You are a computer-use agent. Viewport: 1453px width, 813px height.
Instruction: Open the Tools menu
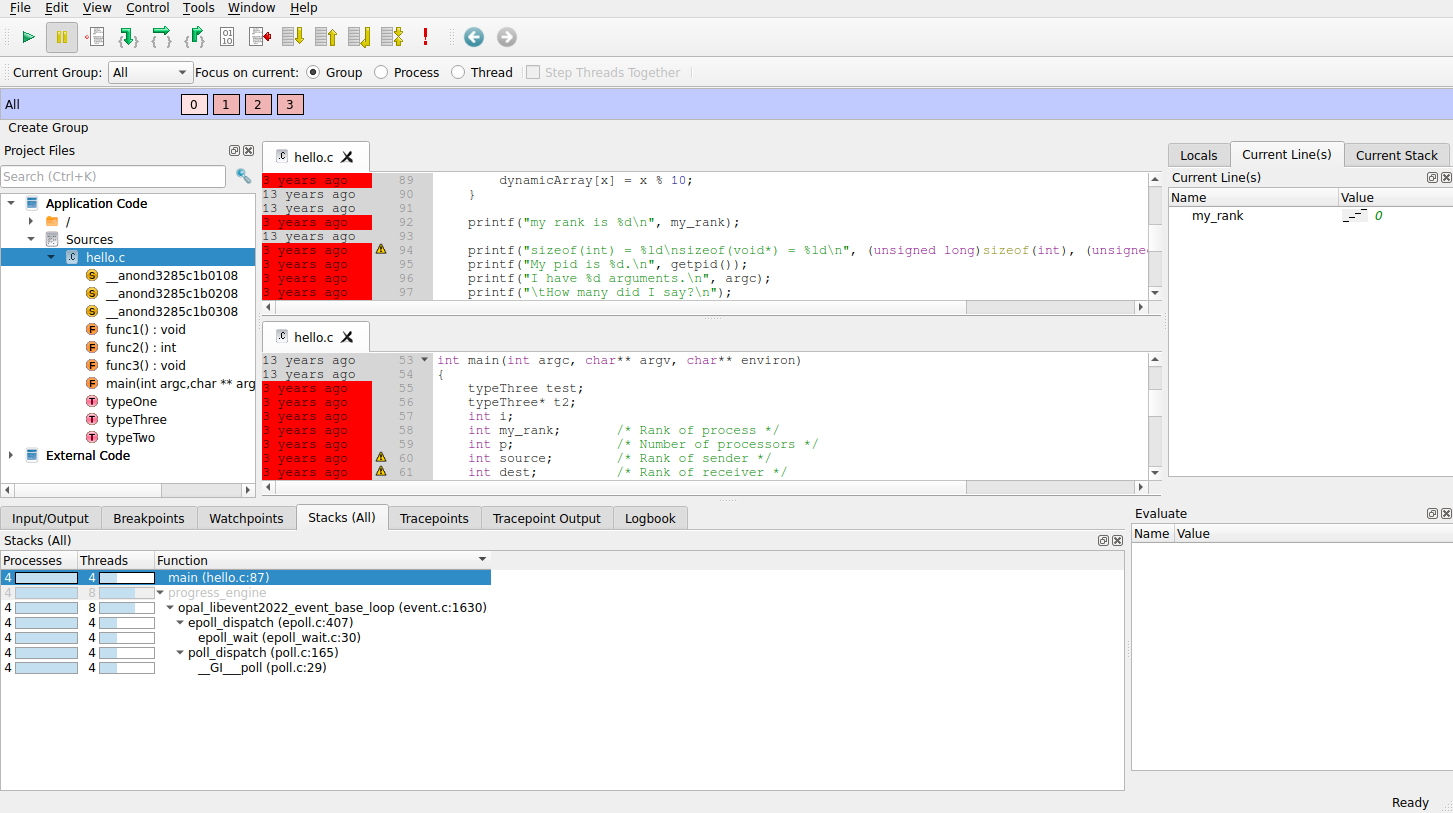[198, 8]
